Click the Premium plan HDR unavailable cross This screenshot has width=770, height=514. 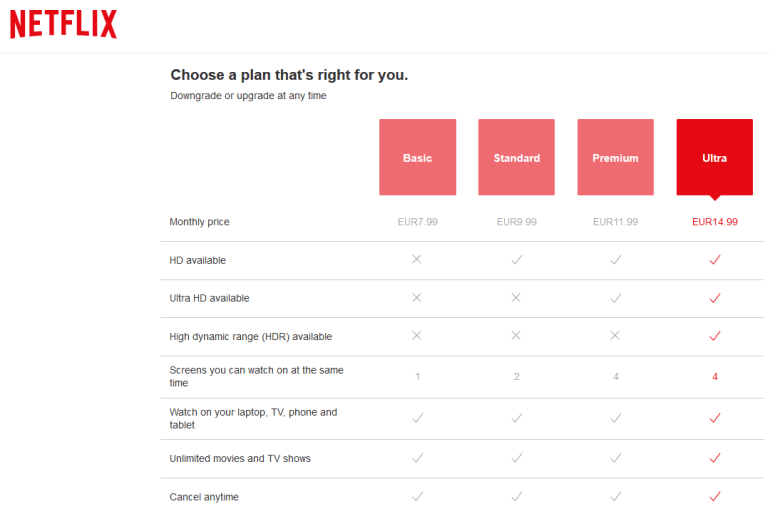tap(615, 336)
